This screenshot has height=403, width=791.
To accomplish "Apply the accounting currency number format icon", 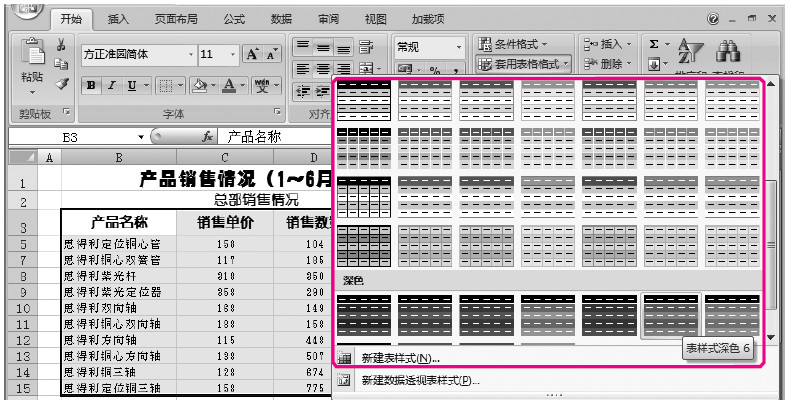I will pyautogui.click(x=406, y=69).
